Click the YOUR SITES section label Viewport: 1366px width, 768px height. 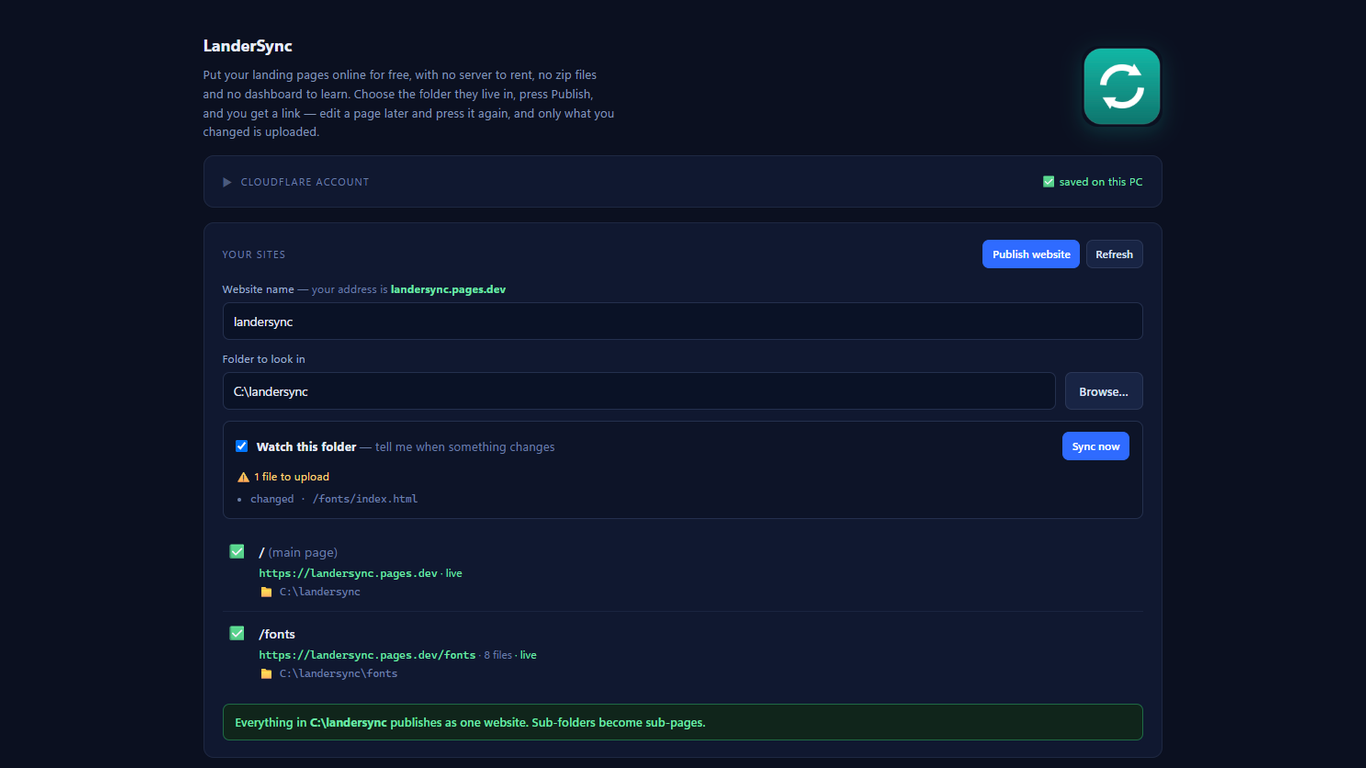pos(254,255)
